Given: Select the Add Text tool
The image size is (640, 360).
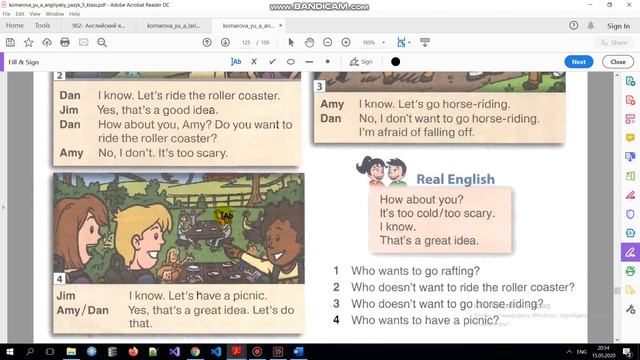Looking at the screenshot, I should (x=236, y=62).
